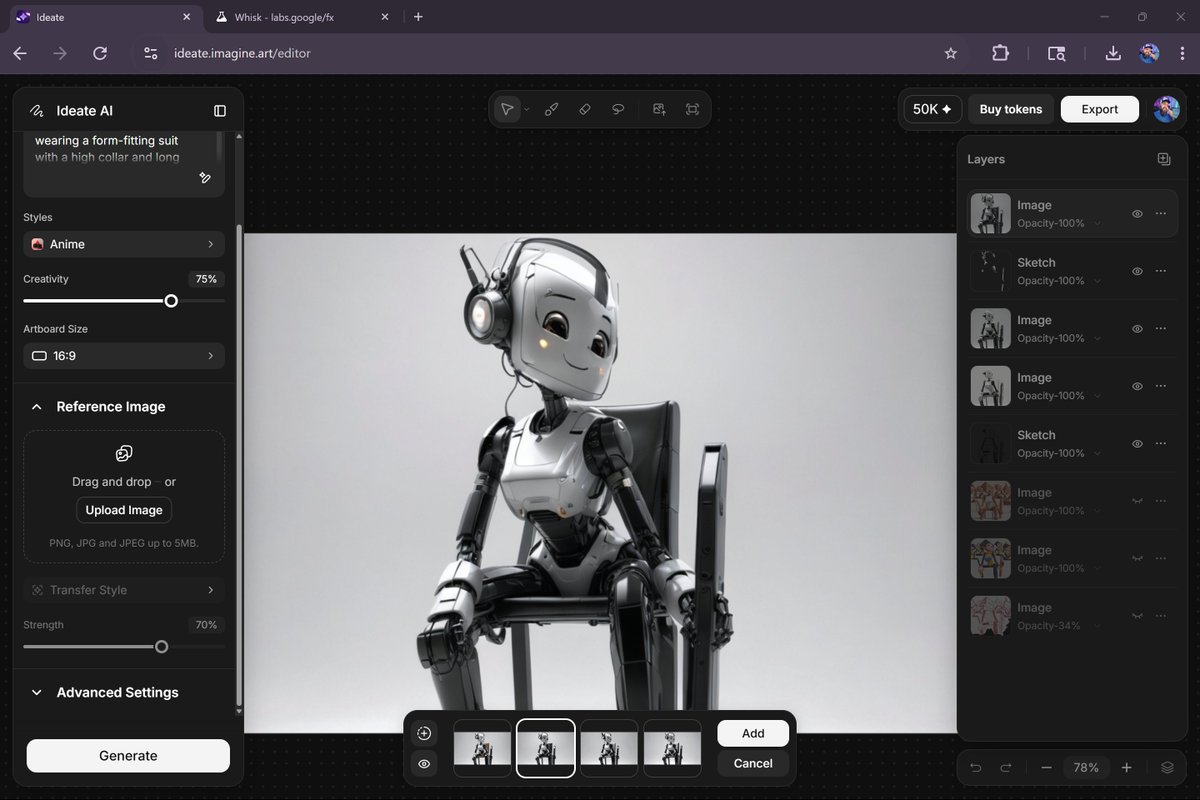
Task: Select the Eraser tool
Action: click(585, 109)
